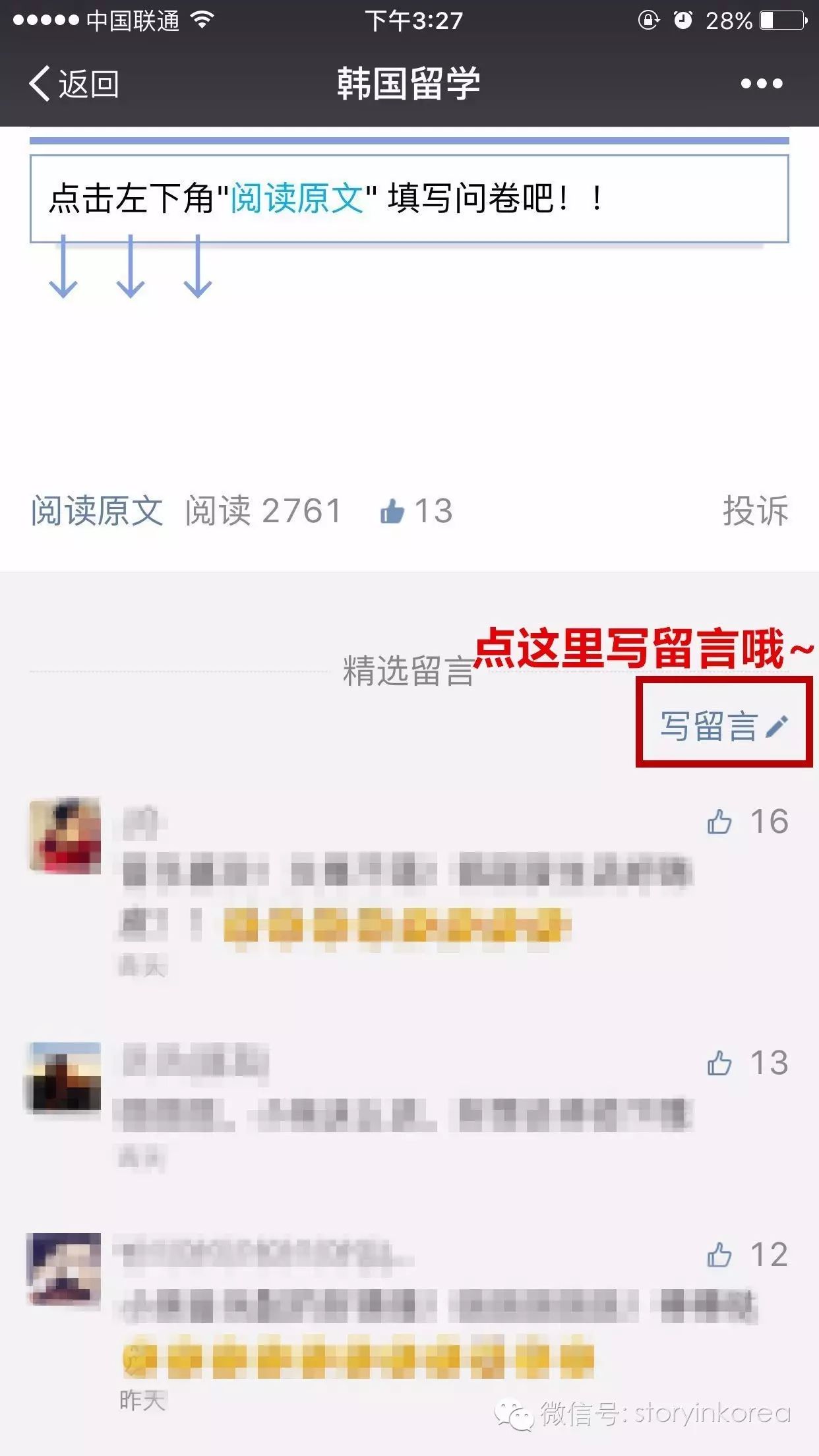Screen dimensions: 819x1456
Task: Like the third comment with 12 likes
Action: tap(719, 1254)
